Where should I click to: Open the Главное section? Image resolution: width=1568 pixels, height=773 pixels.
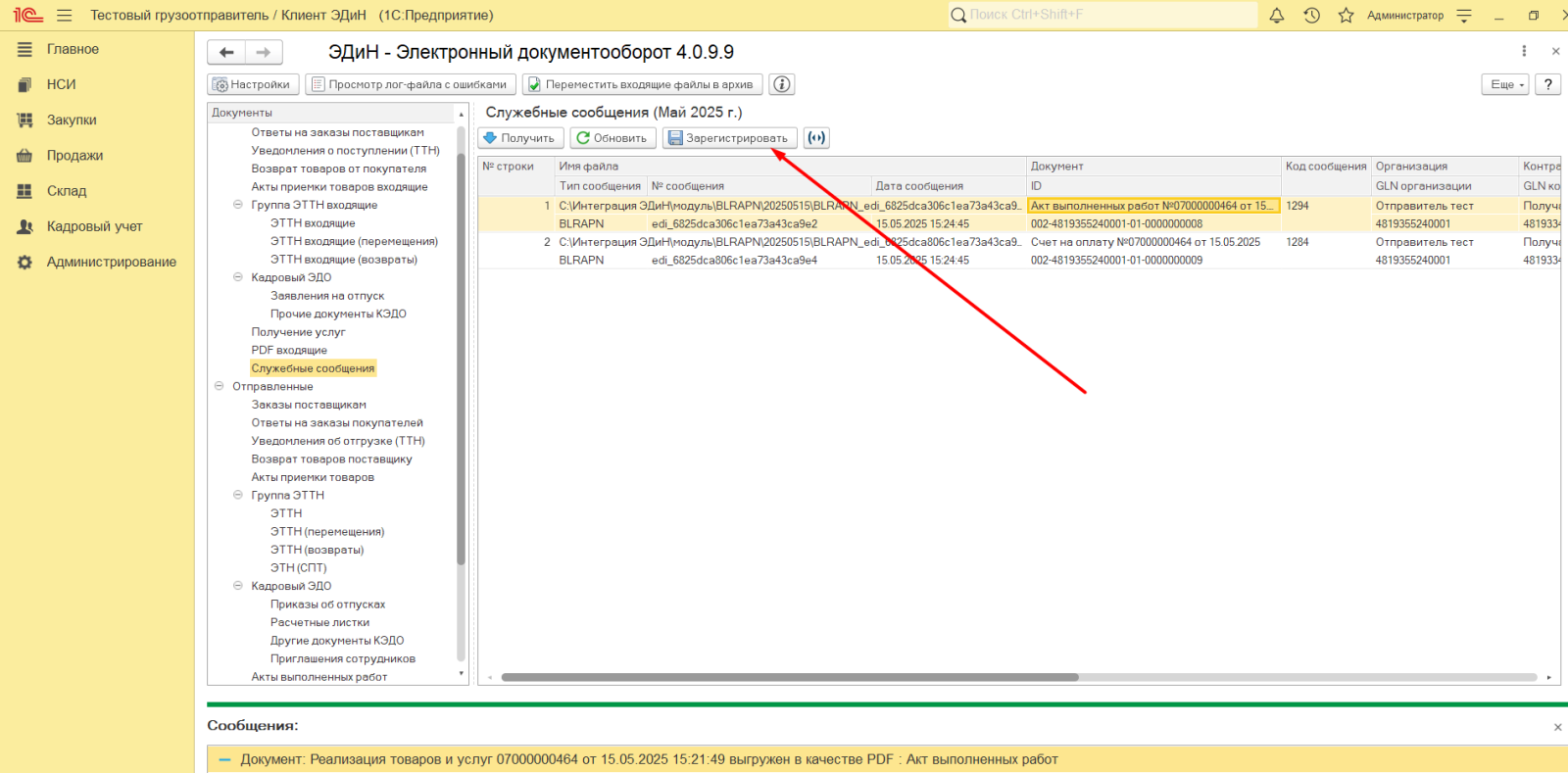[x=73, y=49]
